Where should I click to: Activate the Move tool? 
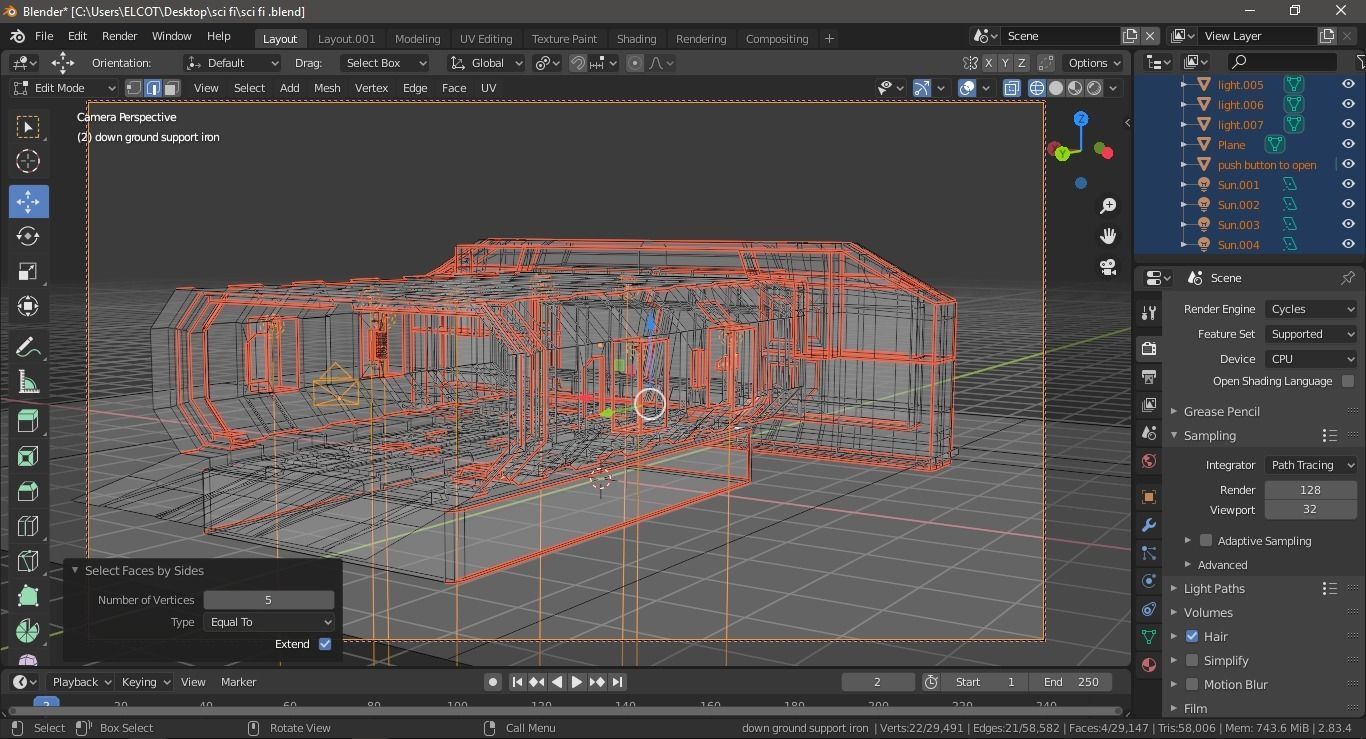pos(28,201)
